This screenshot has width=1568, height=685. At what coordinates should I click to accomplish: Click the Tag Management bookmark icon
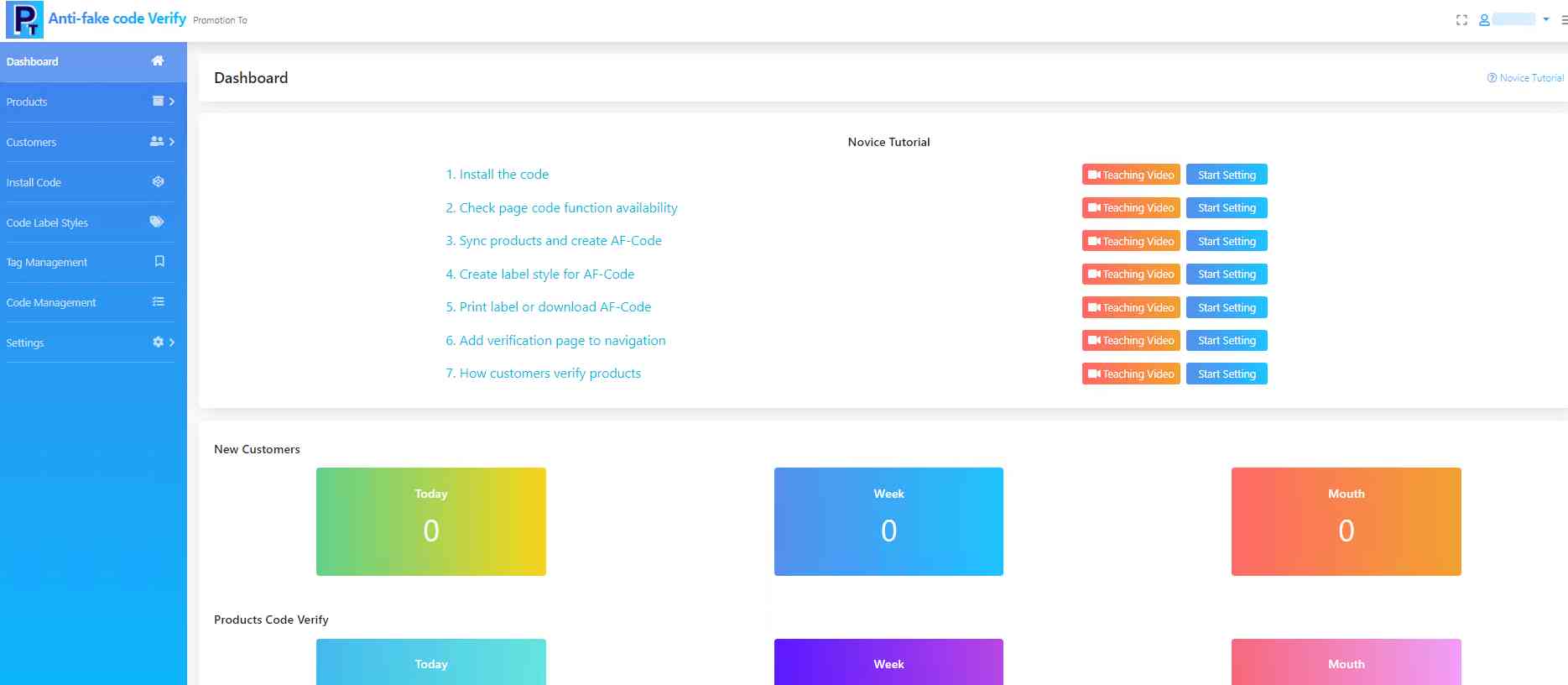click(159, 262)
